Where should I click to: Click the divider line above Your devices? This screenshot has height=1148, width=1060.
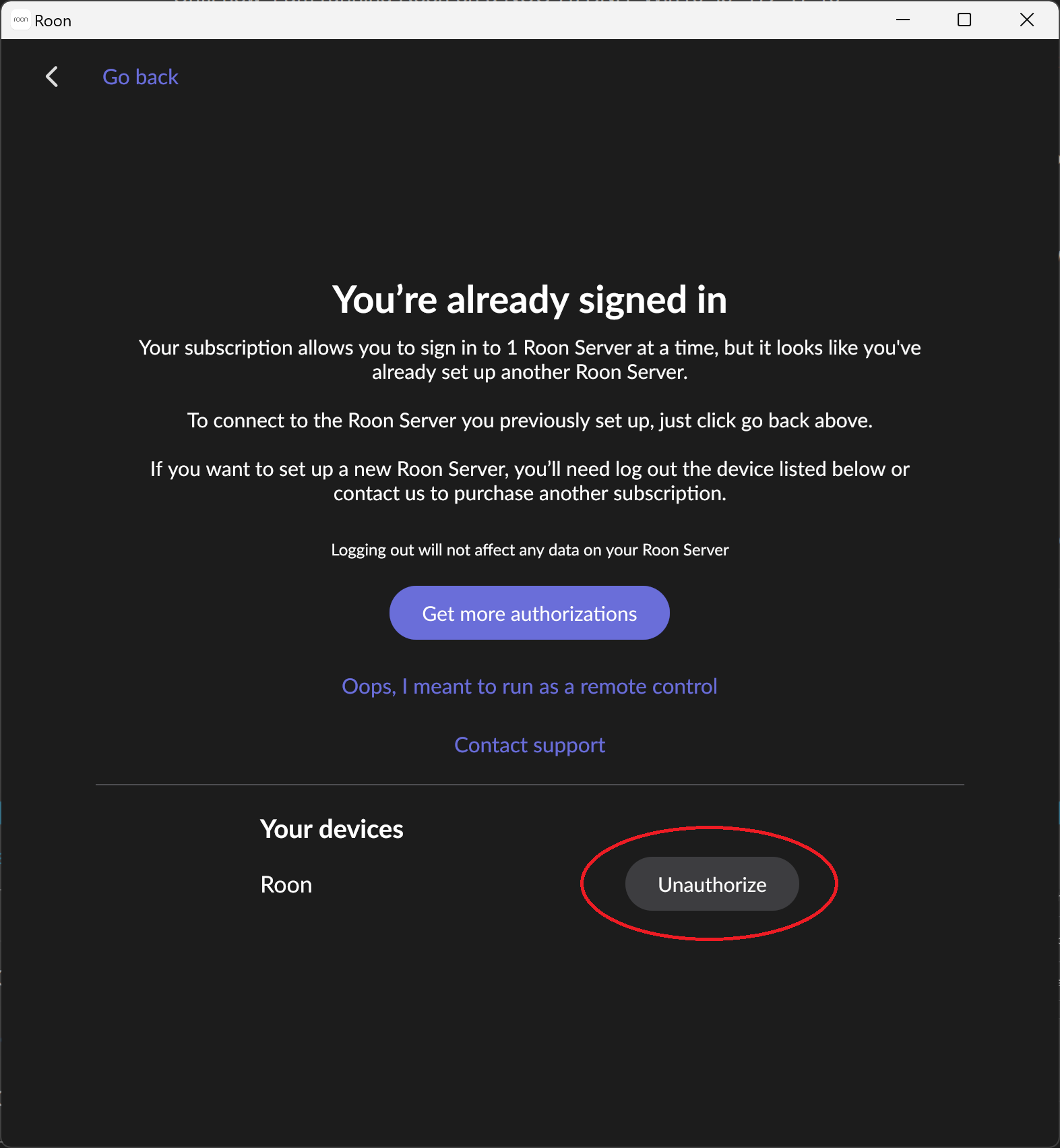point(530,785)
